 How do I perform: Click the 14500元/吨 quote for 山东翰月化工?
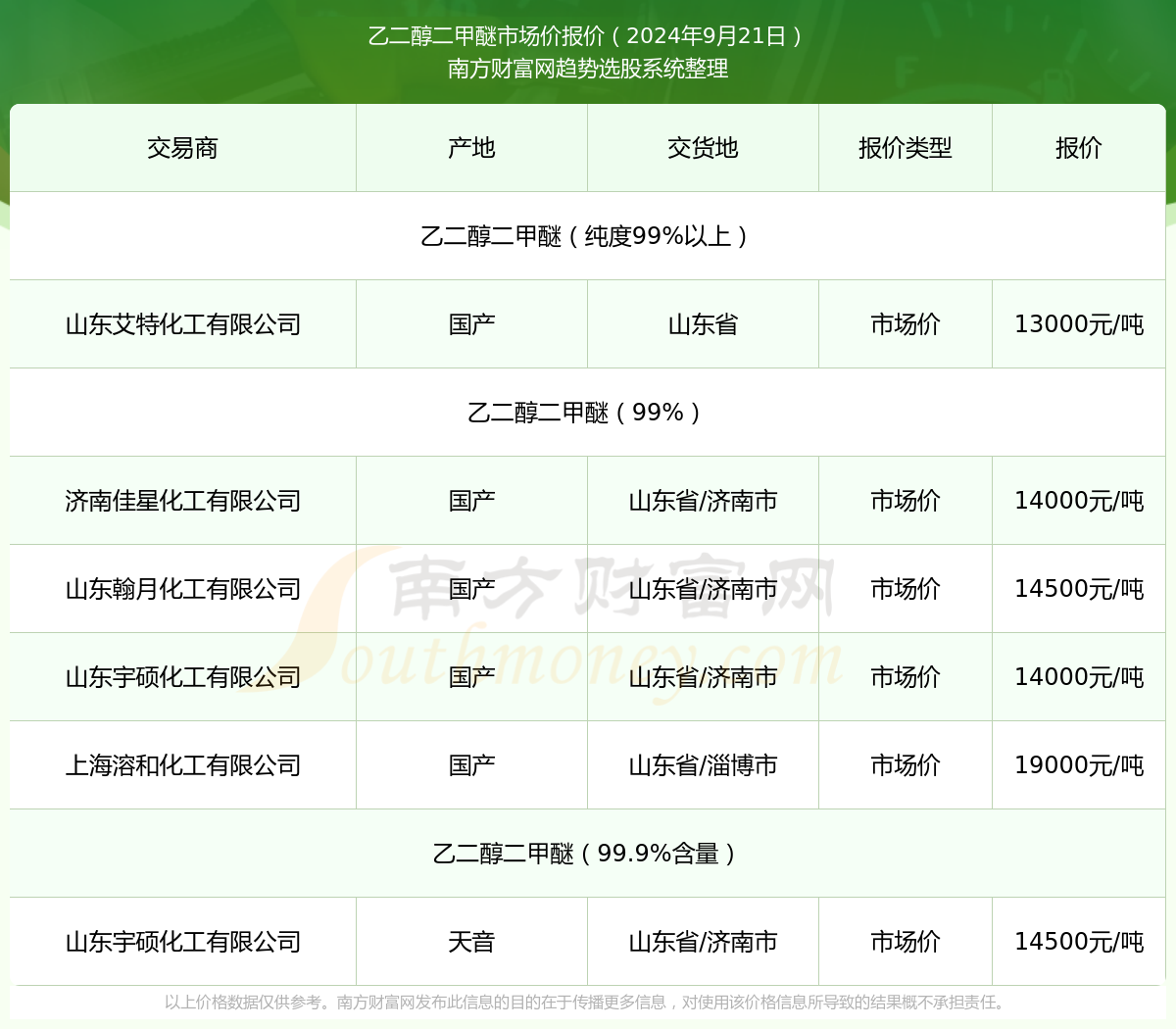1078,589
